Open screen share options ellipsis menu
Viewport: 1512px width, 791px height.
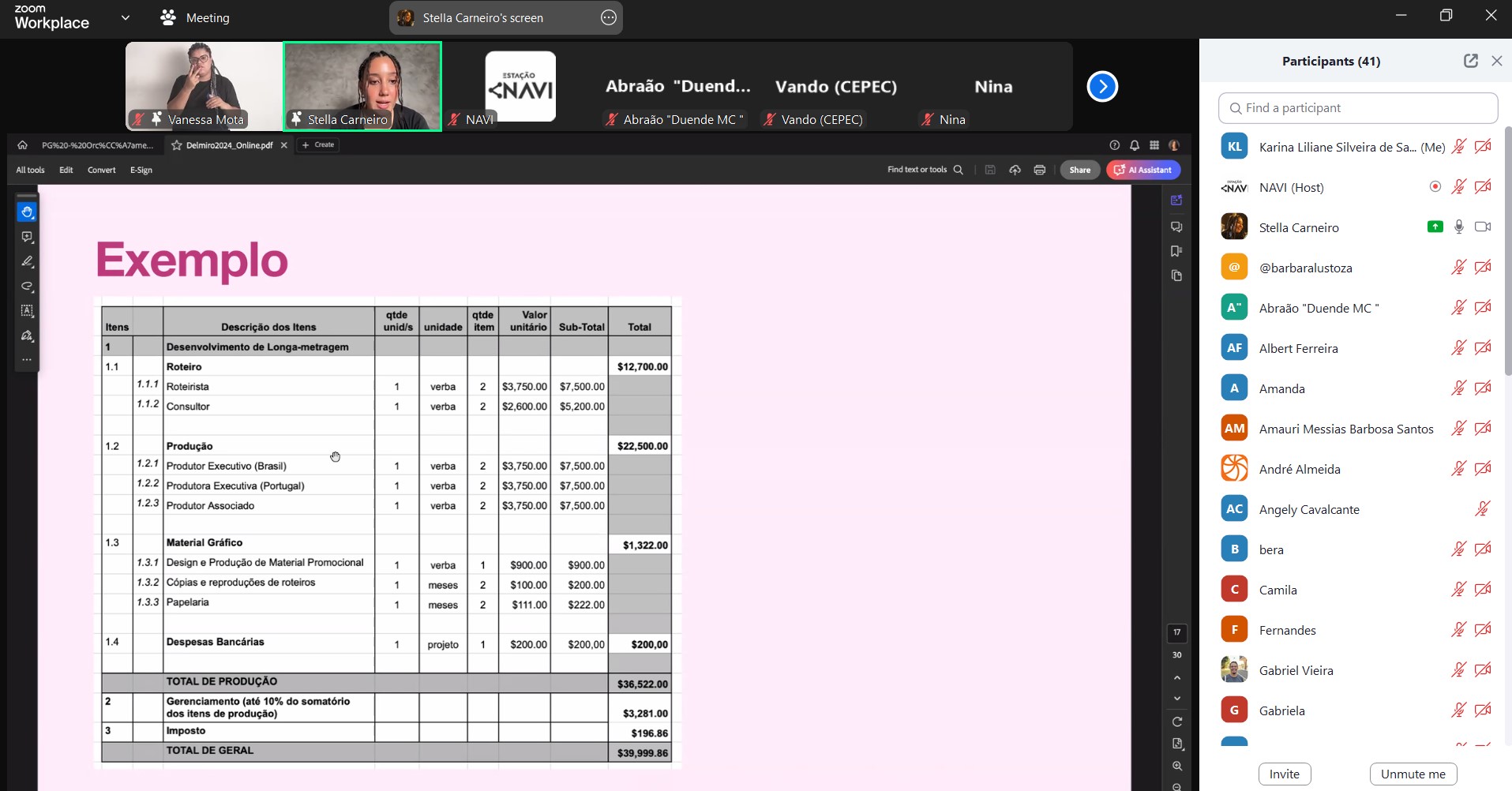608,17
